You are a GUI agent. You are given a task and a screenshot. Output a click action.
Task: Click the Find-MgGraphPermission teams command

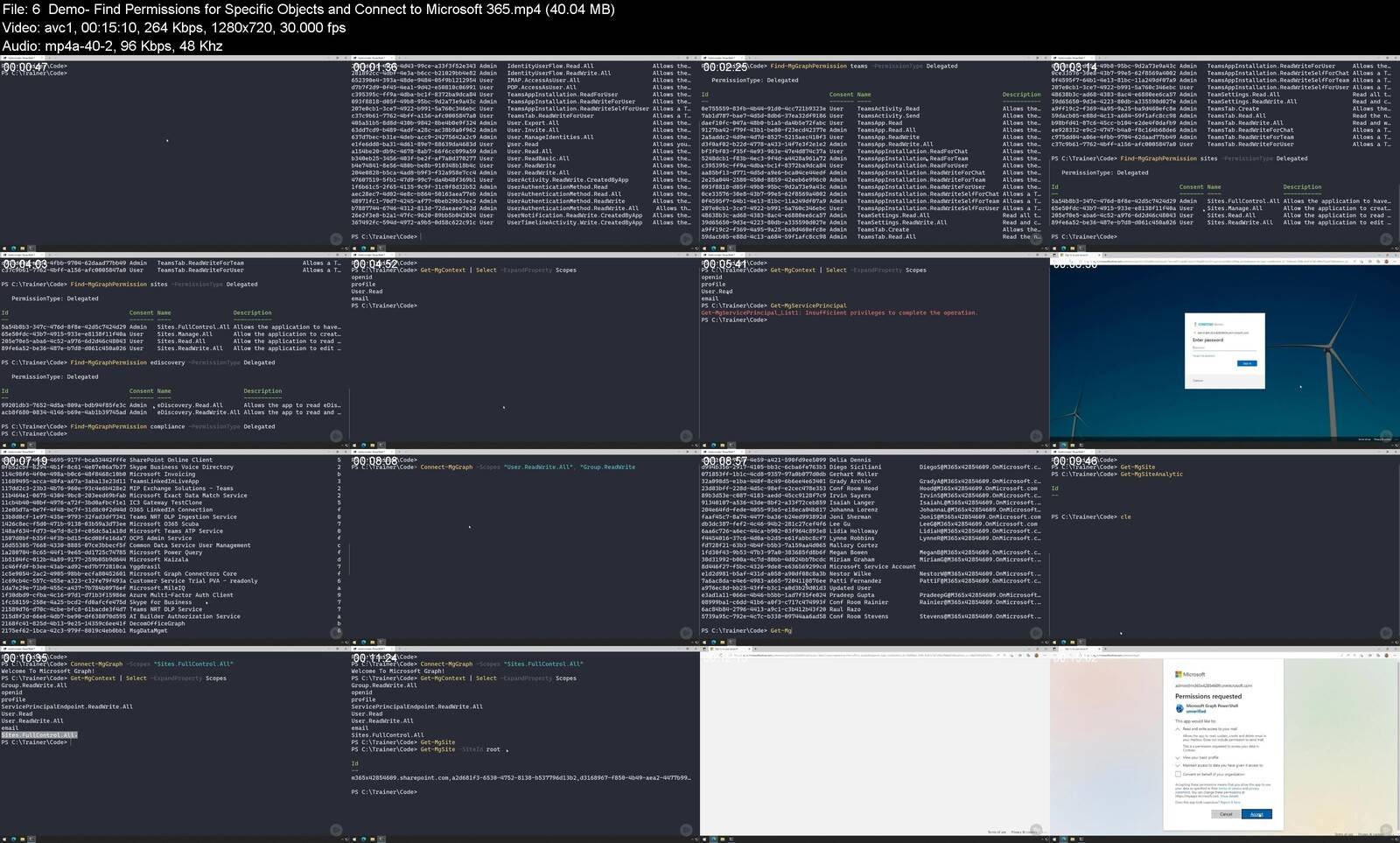click(864, 66)
